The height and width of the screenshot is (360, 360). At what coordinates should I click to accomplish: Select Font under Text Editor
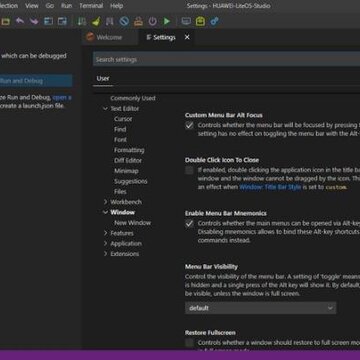(120, 140)
